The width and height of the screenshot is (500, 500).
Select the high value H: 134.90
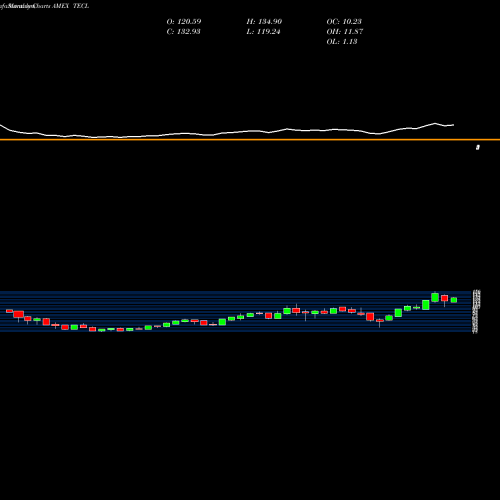tap(264, 21)
